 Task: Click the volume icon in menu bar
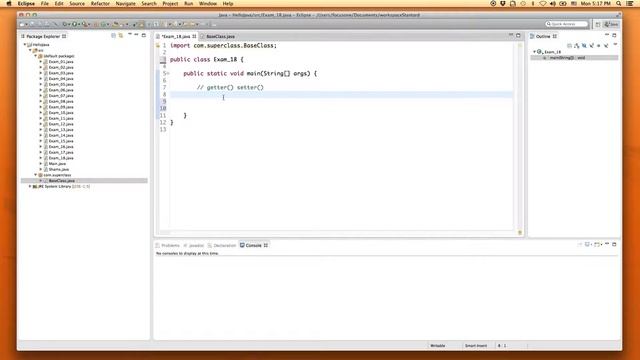553,4
